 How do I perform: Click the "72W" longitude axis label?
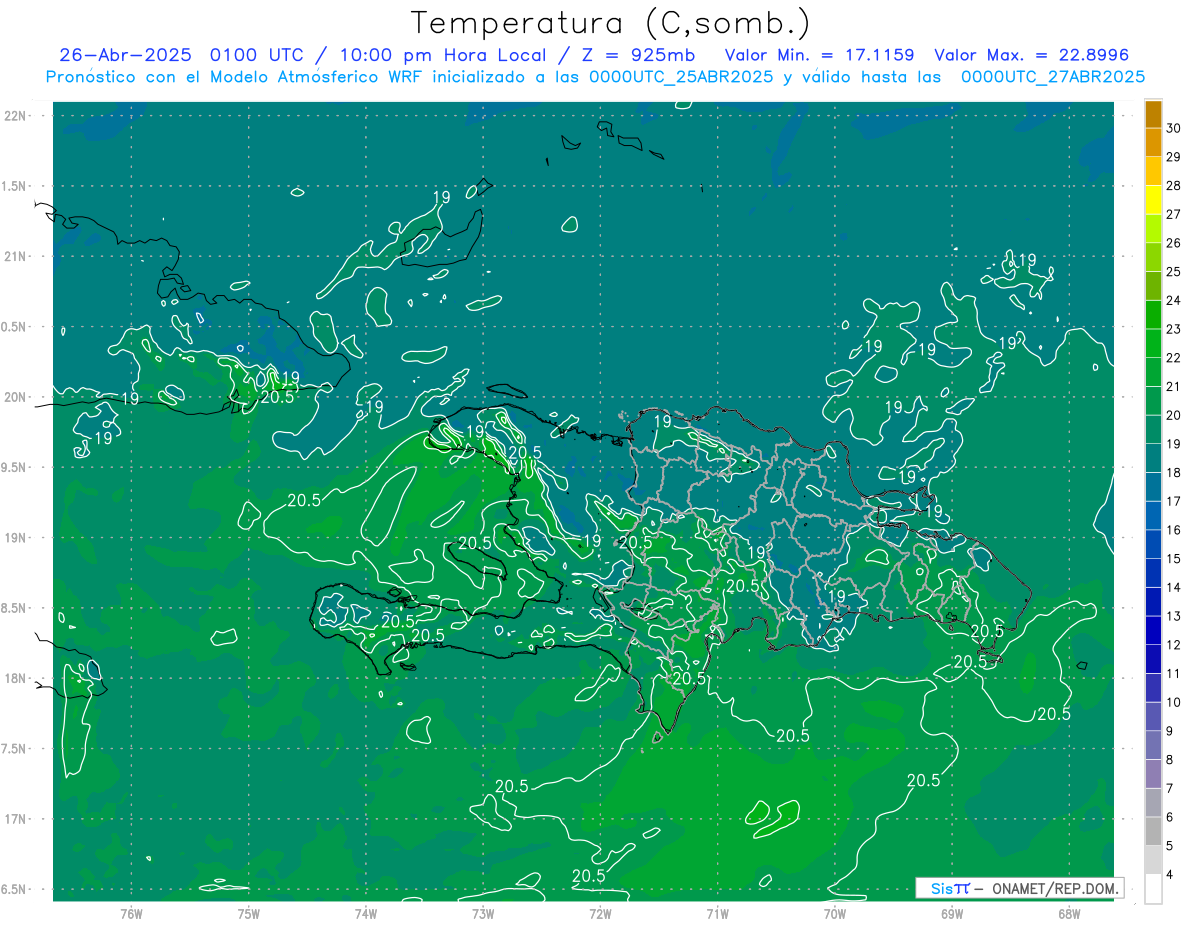[x=600, y=913]
